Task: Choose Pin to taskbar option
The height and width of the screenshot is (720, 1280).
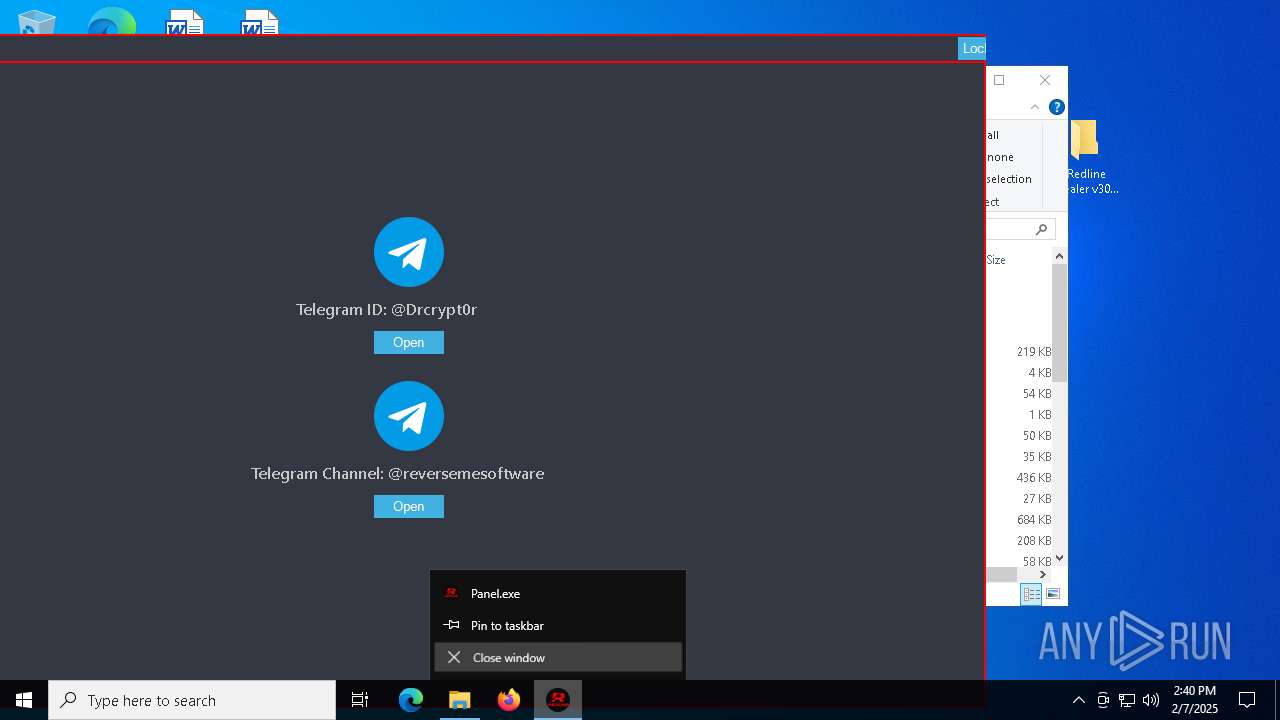Action: pyautogui.click(x=558, y=625)
